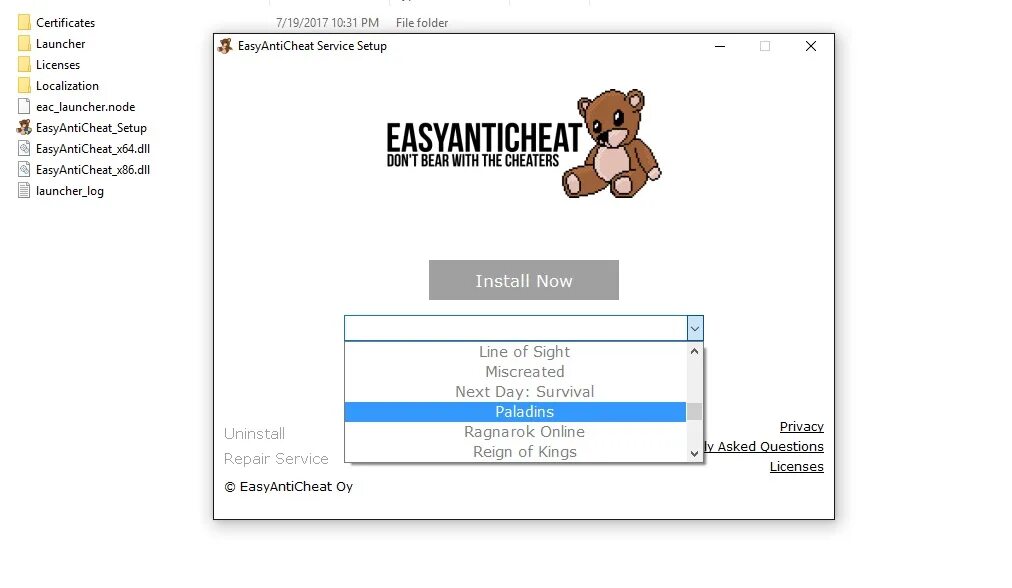Open the Frequently Asked Questions link
The width and height of the screenshot is (1012, 588).
click(764, 447)
